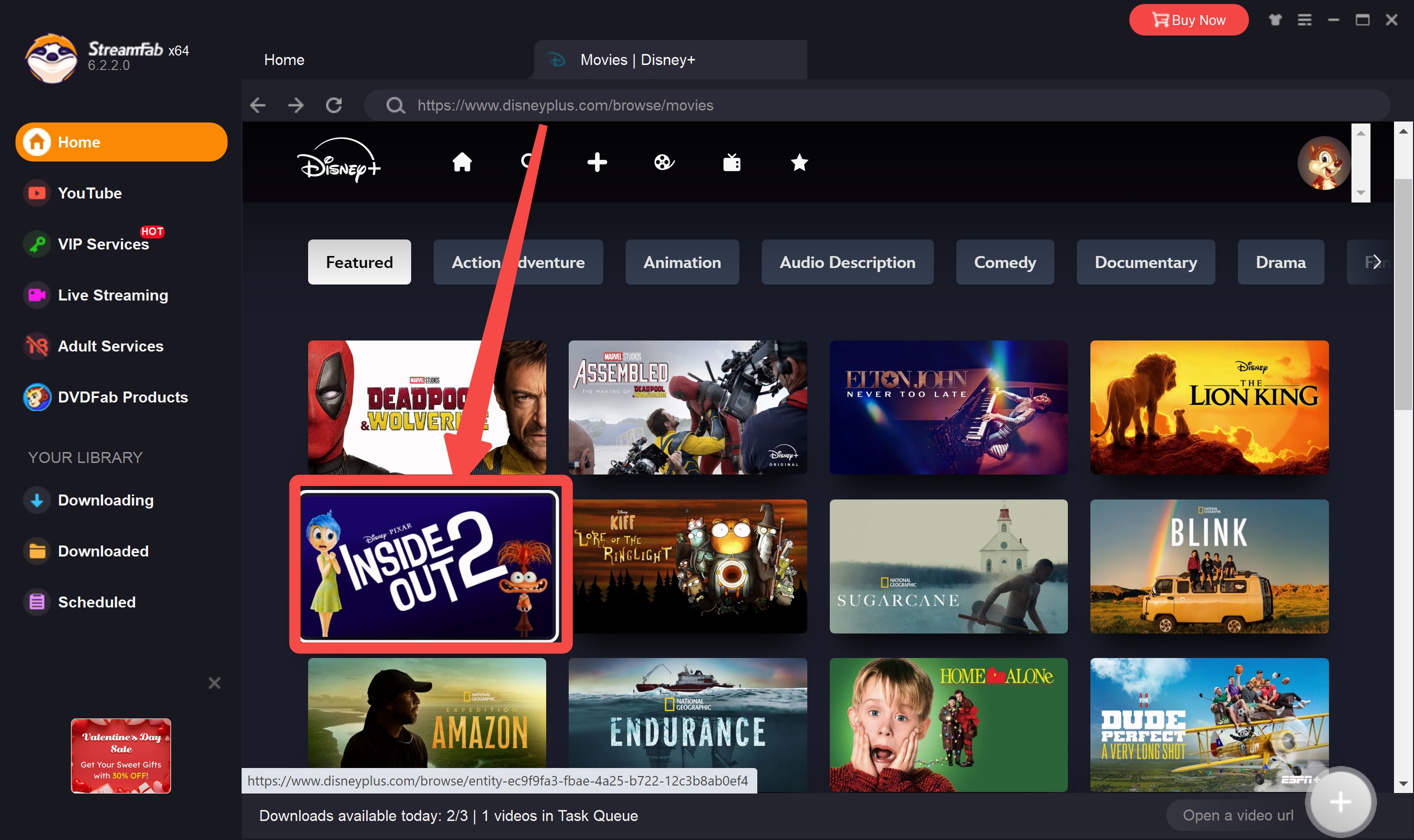Select the Featured genre filter
1414x840 pixels.
tap(360, 262)
